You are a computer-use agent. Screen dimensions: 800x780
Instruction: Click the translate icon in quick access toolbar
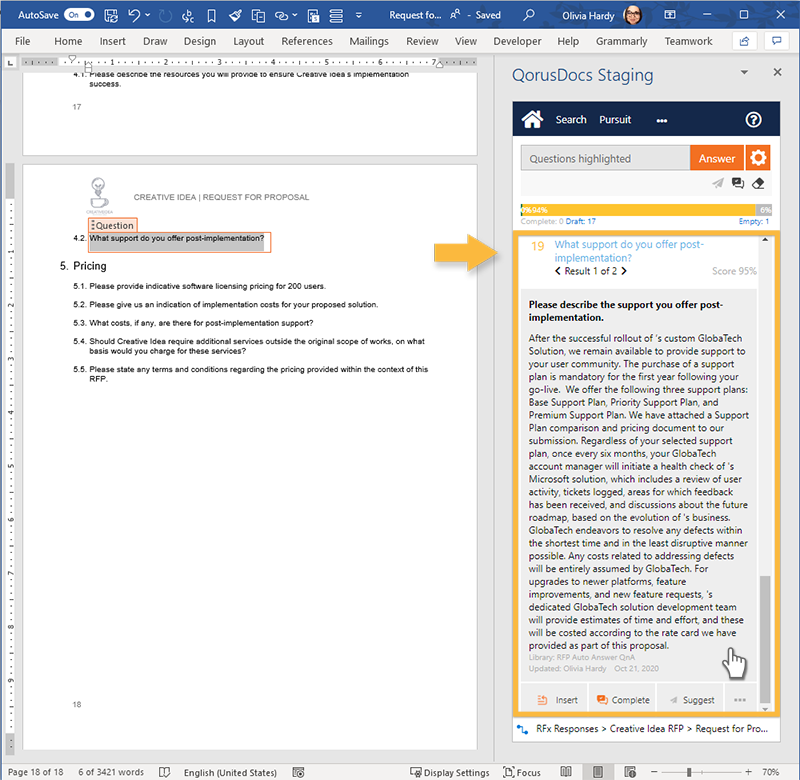click(x=188, y=16)
